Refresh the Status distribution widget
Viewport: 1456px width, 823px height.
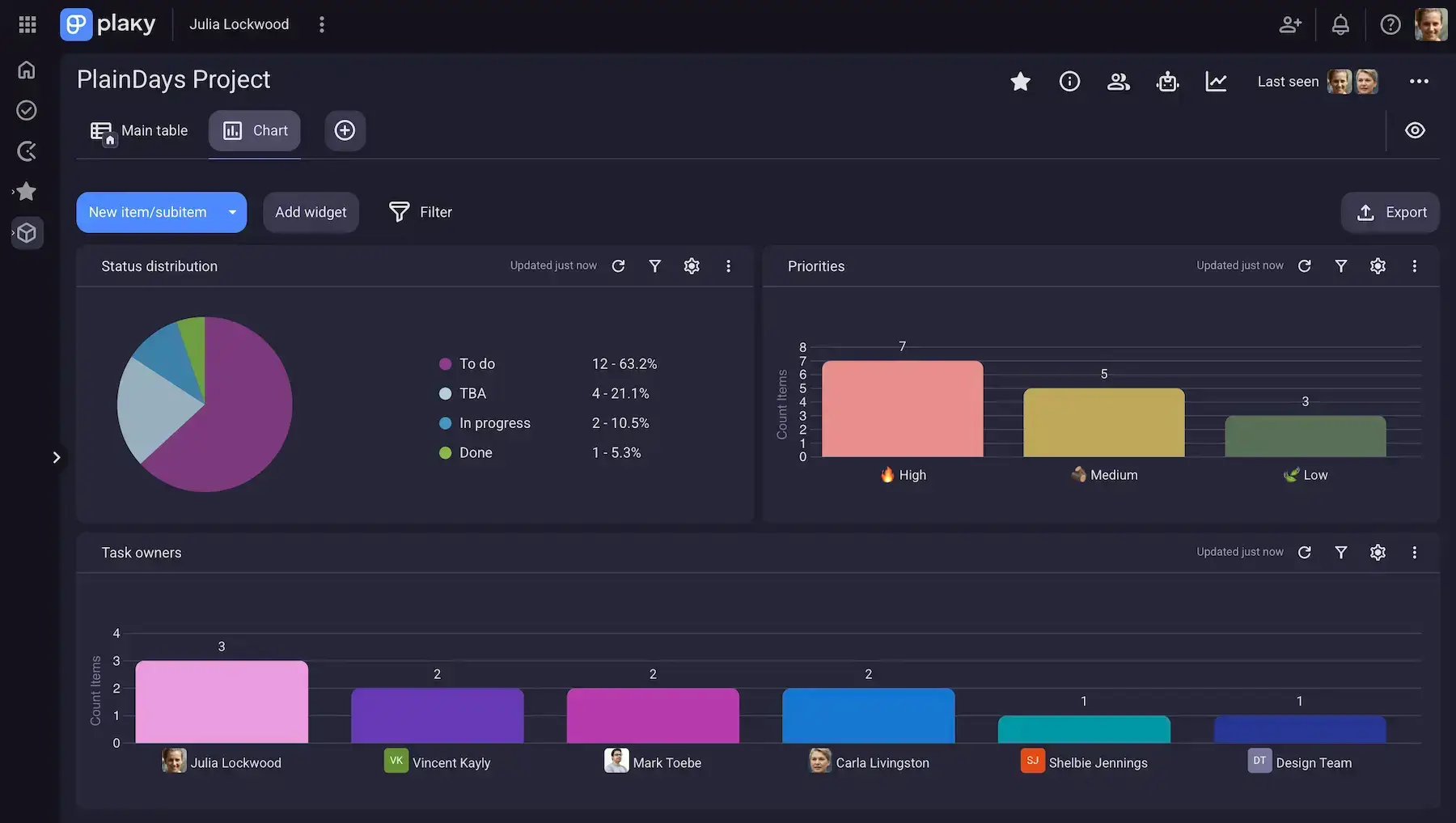(x=618, y=266)
